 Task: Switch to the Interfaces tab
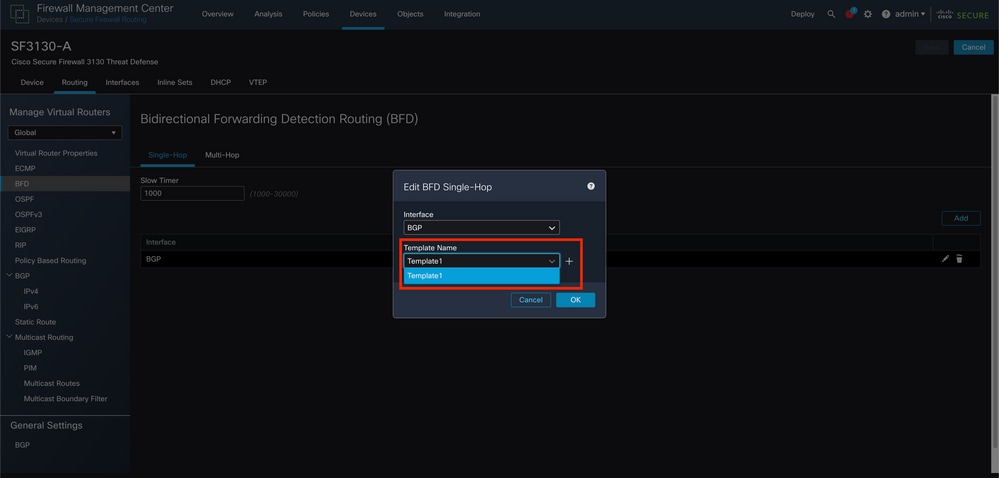point(122,82)
